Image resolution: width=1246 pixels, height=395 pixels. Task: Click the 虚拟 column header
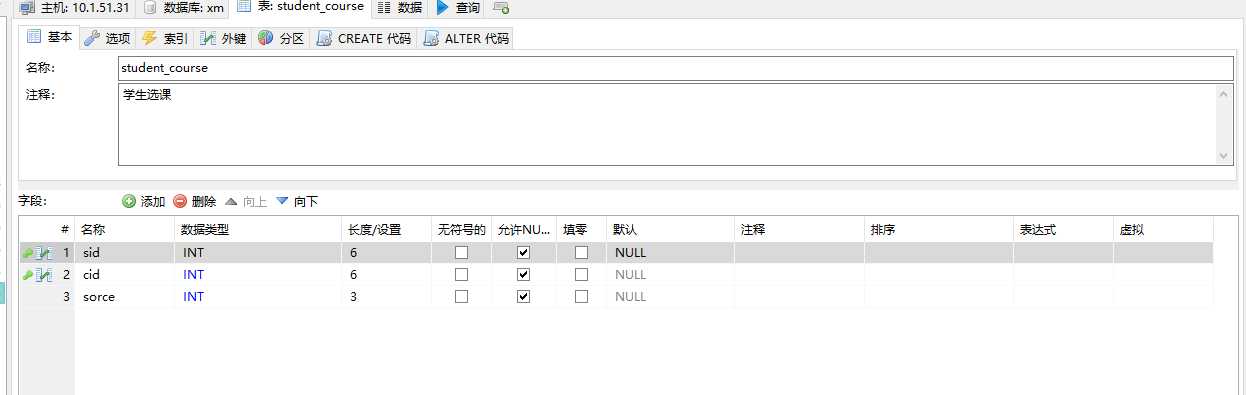(1163, 230)
